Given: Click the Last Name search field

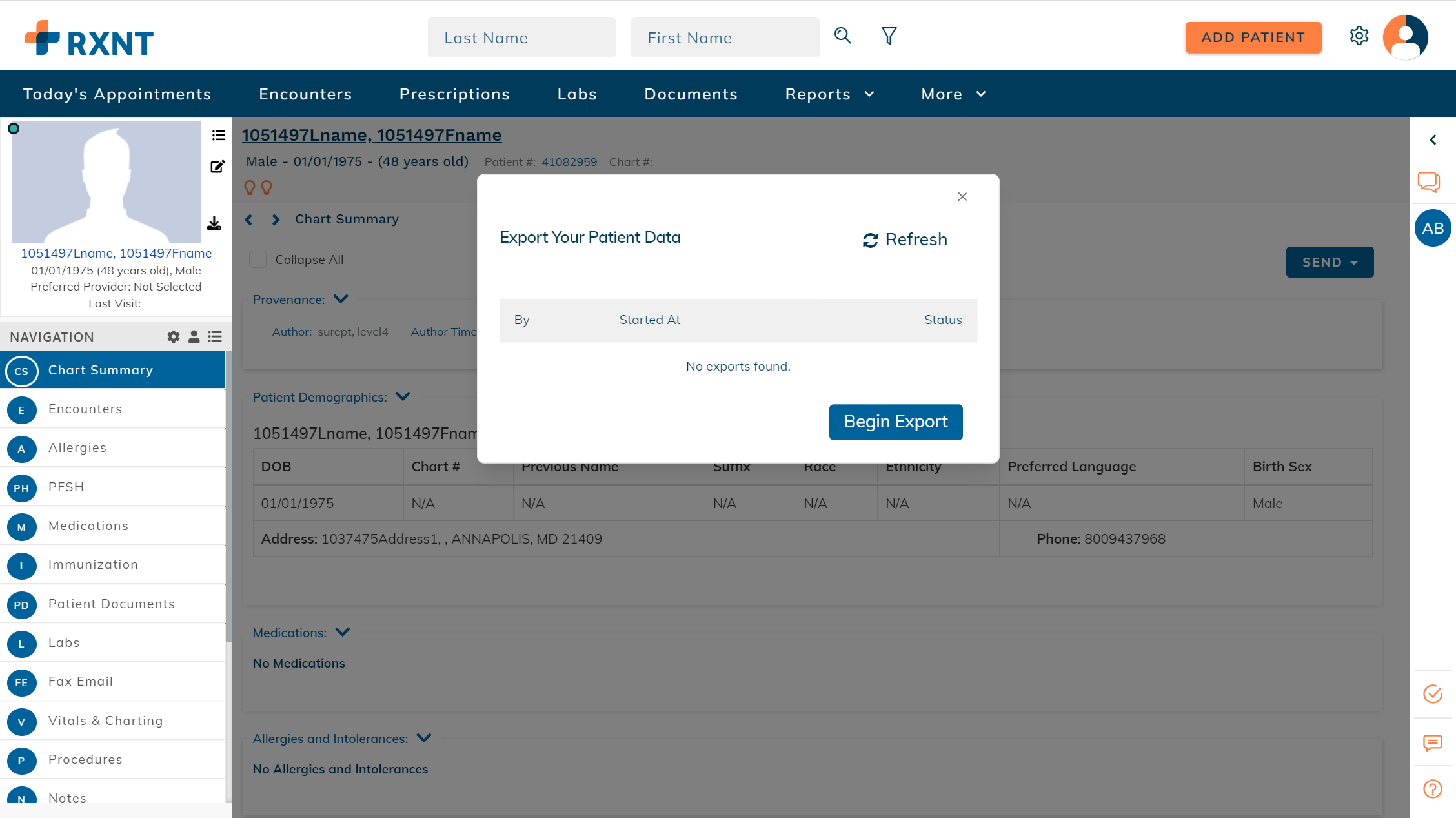Looking at the screenshot, I should pos(521,38).
